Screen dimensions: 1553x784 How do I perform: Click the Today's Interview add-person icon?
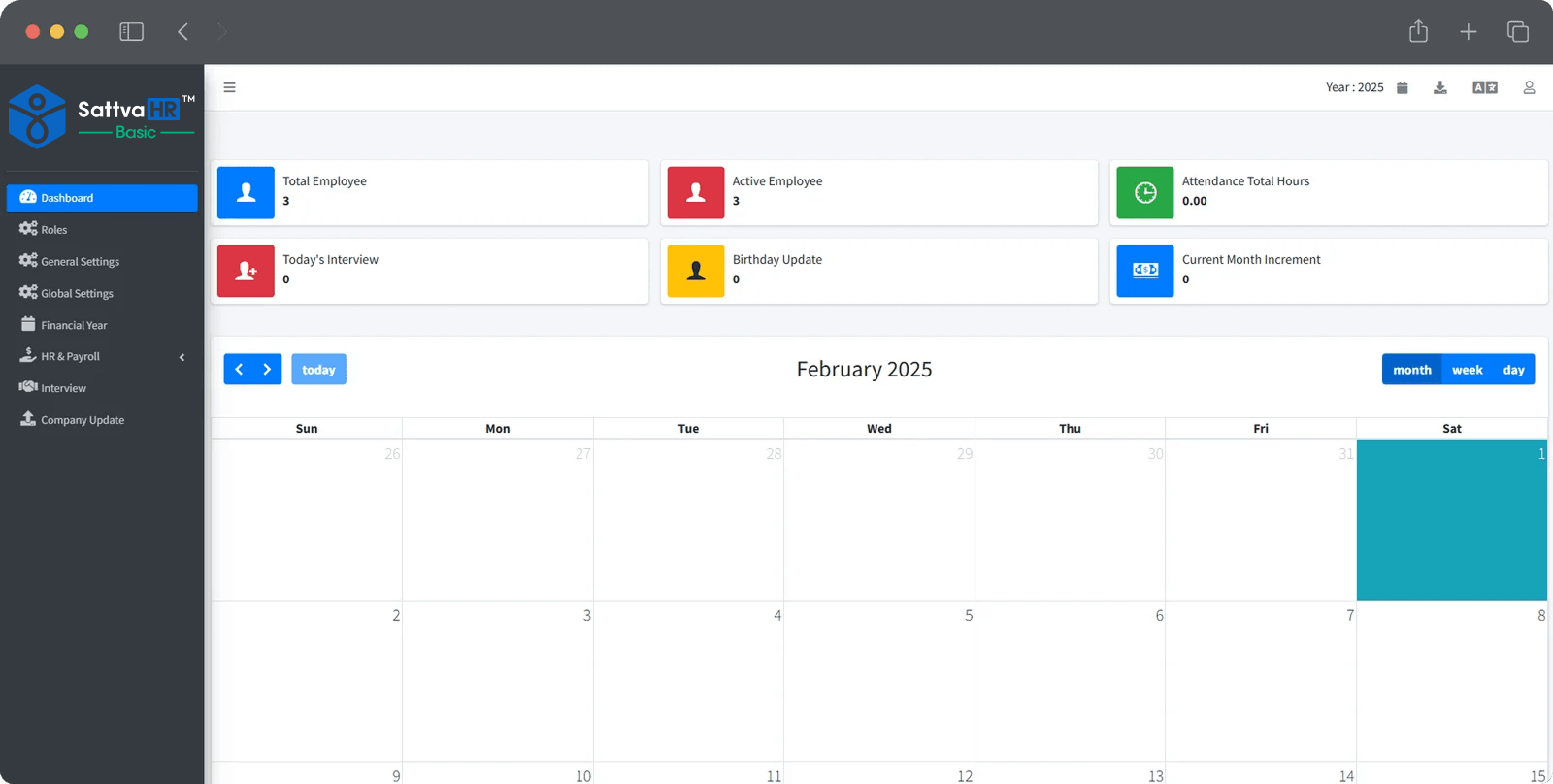tap(247, 271)
